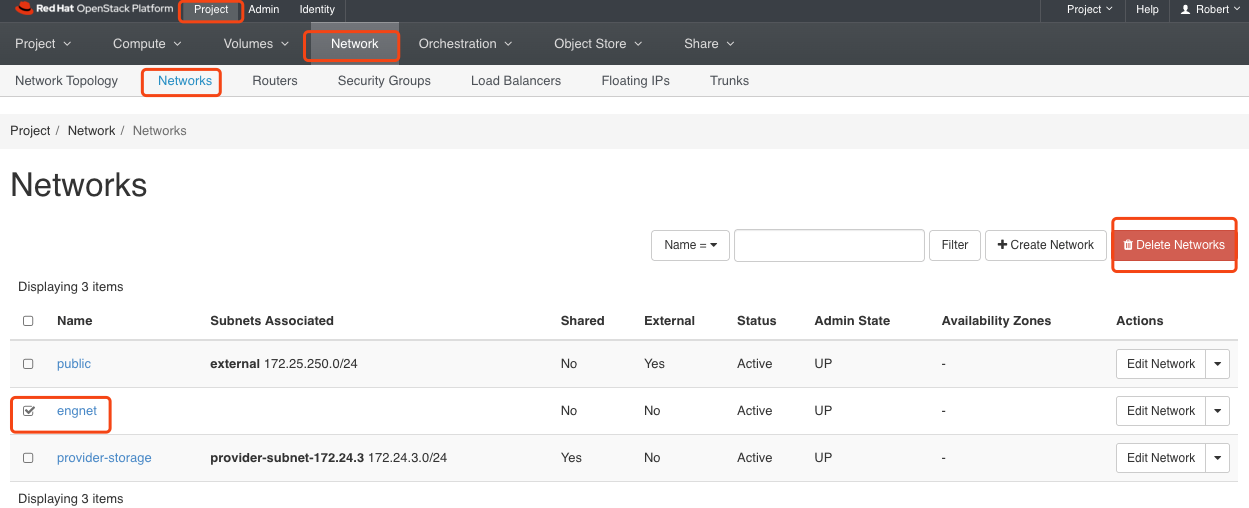Image resolution: width=1249 pixels, height=508 pixels.
Task: Expand the action arrow beside public's Edit Network
Action: [x=1217, y=364]
